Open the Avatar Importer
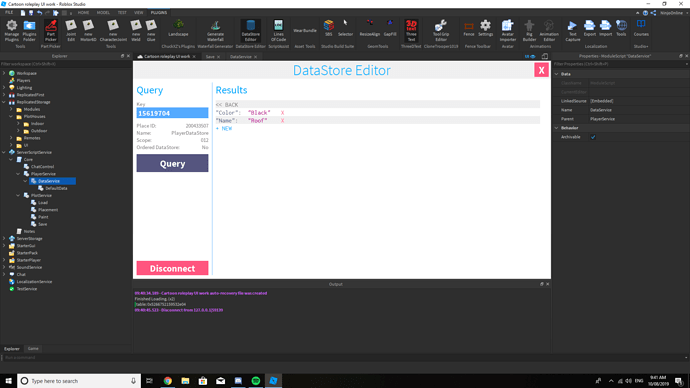Screen dimensions: 690x388 [507, 30]
